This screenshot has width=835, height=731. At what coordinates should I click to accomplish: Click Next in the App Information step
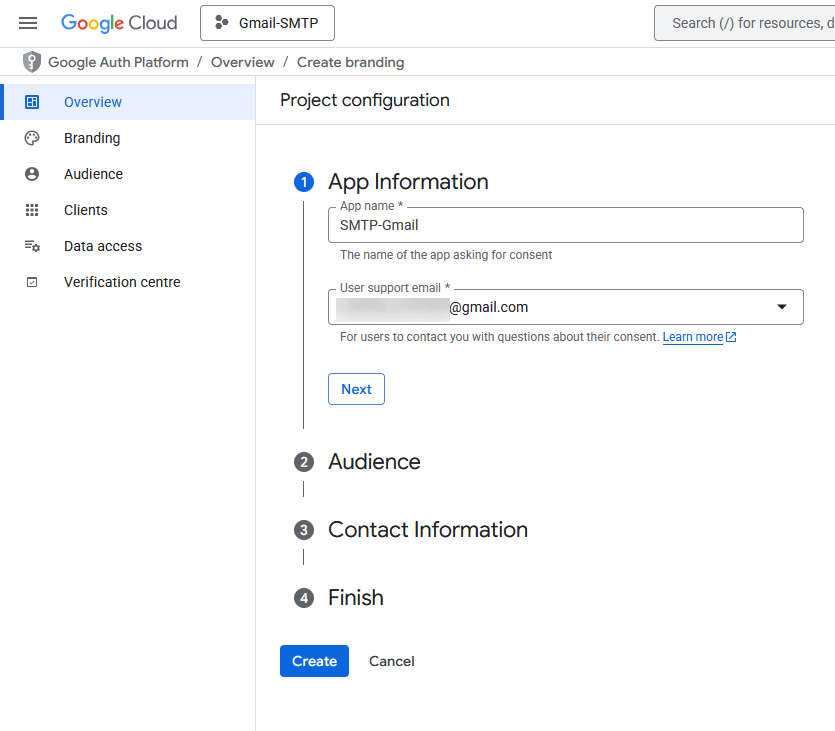click(x=356, y=389)
